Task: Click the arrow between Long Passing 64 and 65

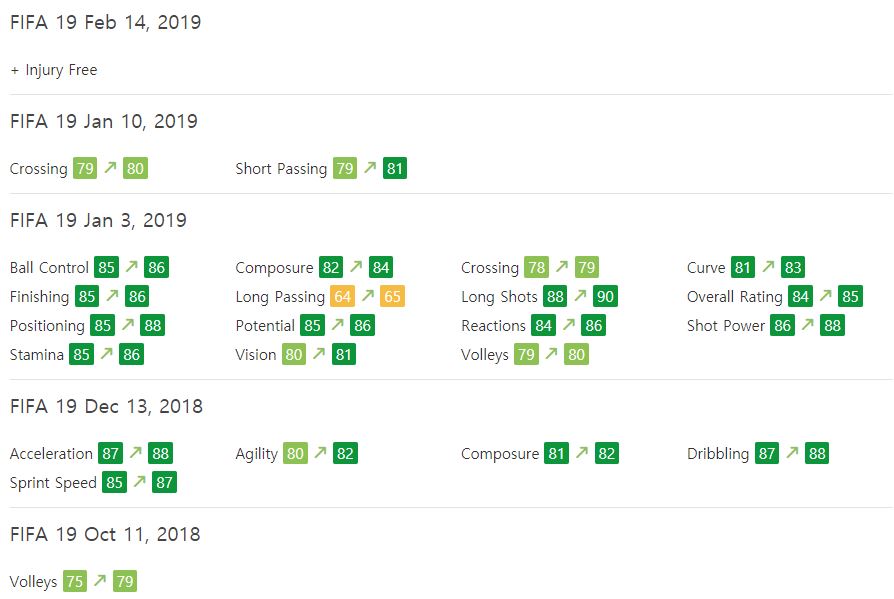Action: 368,295
